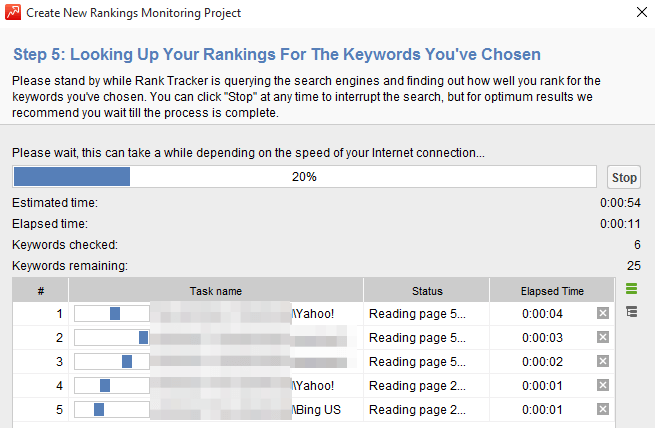Click the 20% overall progress bar

(x=305, y=177)
